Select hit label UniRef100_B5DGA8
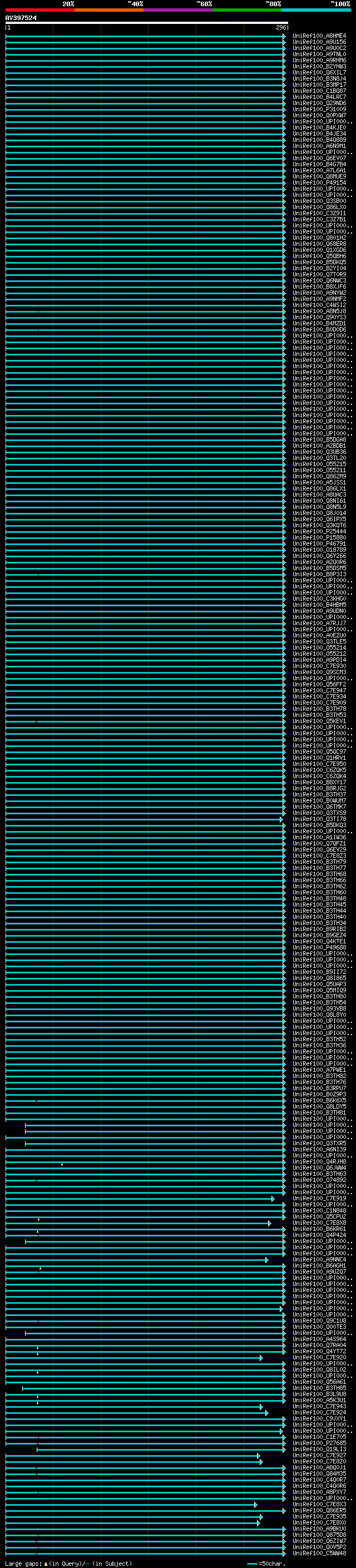 319,439
